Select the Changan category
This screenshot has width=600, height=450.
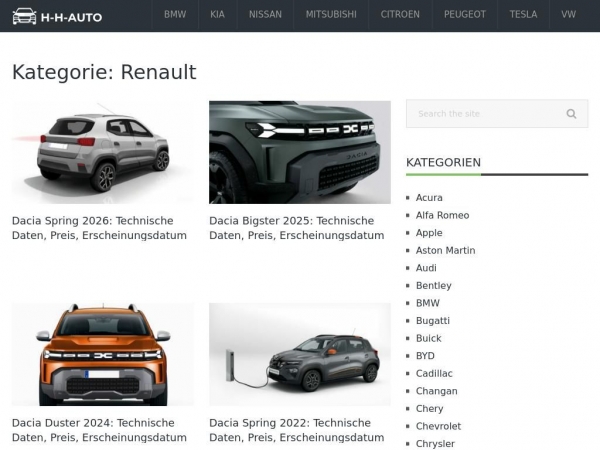pyautogui.click(x=437, y=391)
